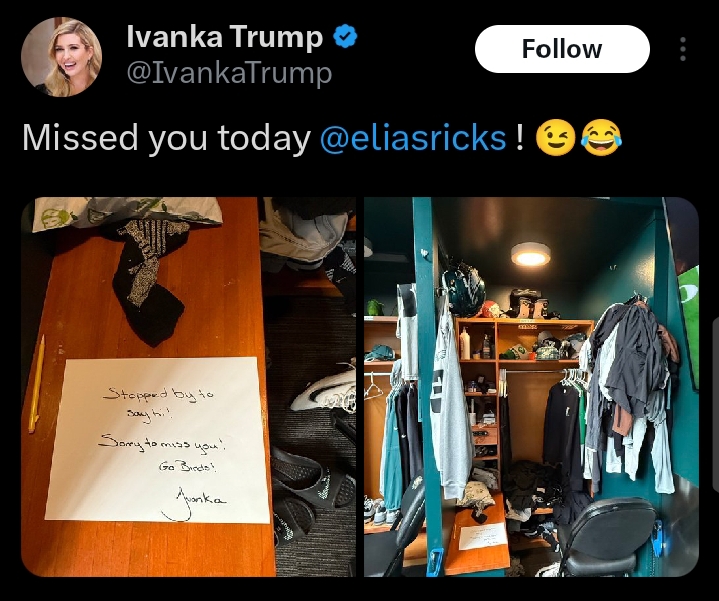This screenshot has width=719, height=601.
Task: Open the left photo of handwritten note
Action: click(188, 386)
